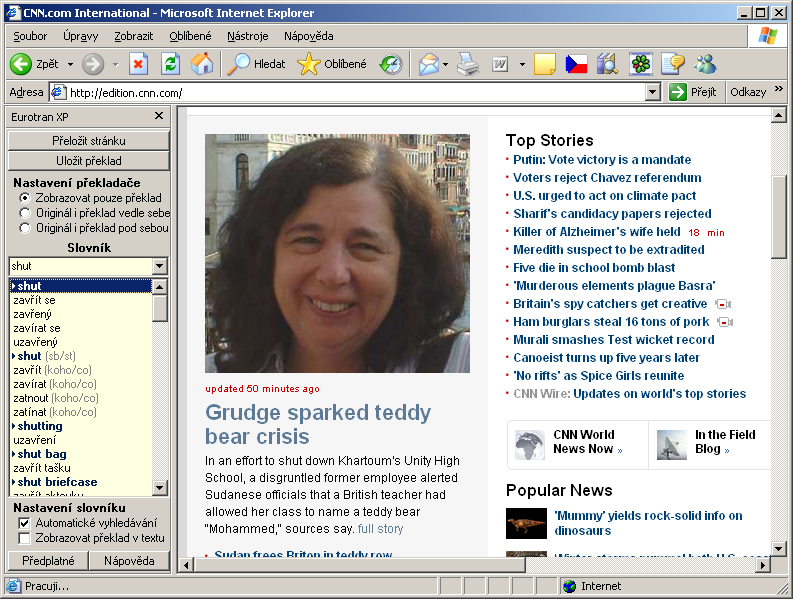Image resolution: width=793 pixels, height=599 pixels.
Task: Click the Internet zone globe in the status bar
Action: pos(569,586)
